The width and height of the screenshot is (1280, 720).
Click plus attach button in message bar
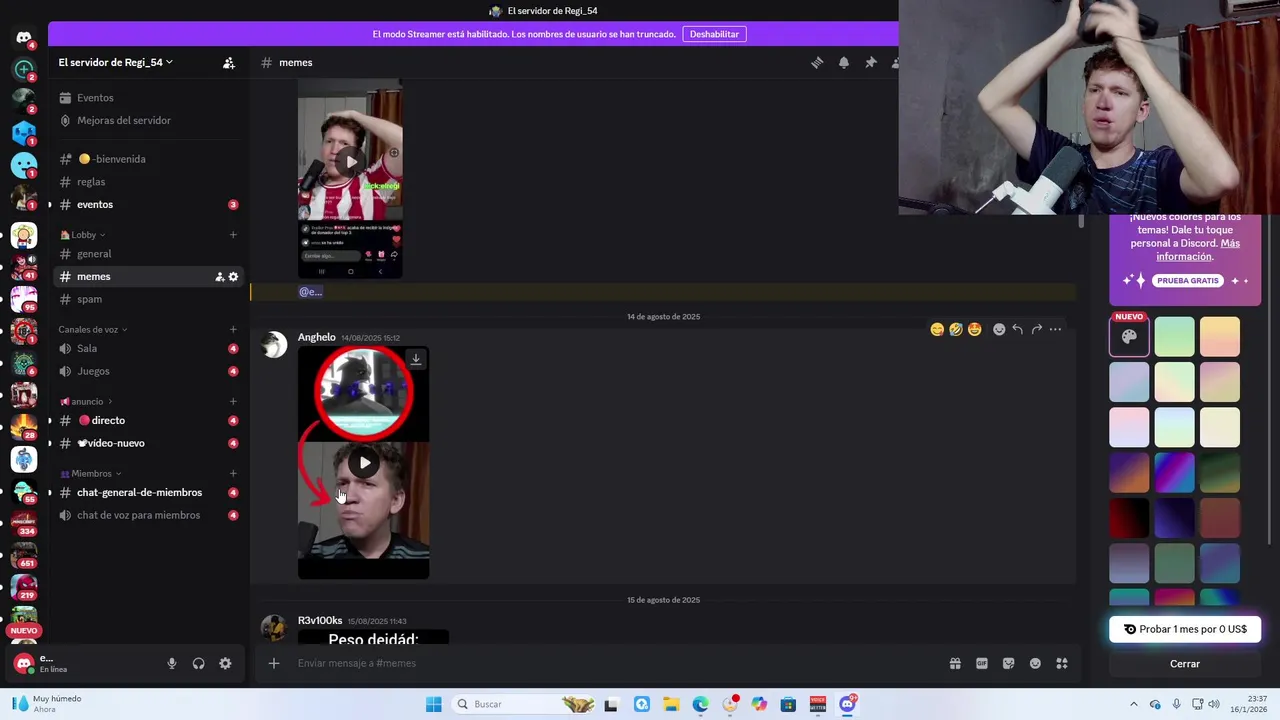point(273,663)
